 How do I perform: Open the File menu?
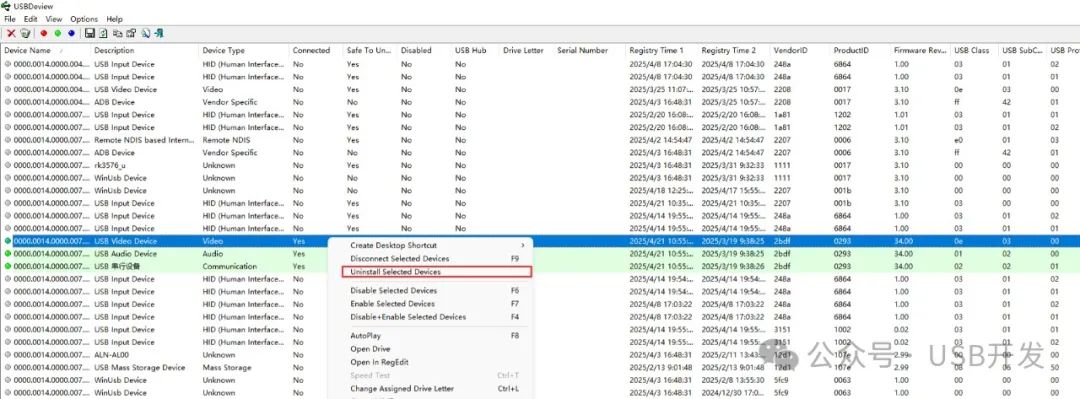click(x=10, y=19)
